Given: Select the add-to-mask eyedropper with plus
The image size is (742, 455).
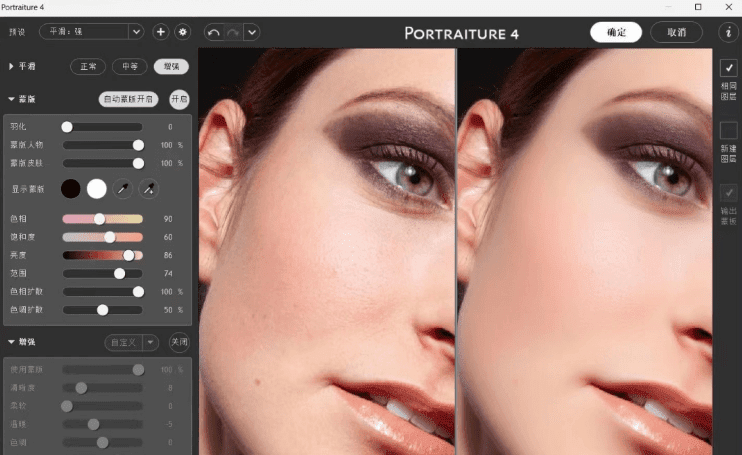Looking at the screenshot, I should pyautogui.click(x=147, y=188).
